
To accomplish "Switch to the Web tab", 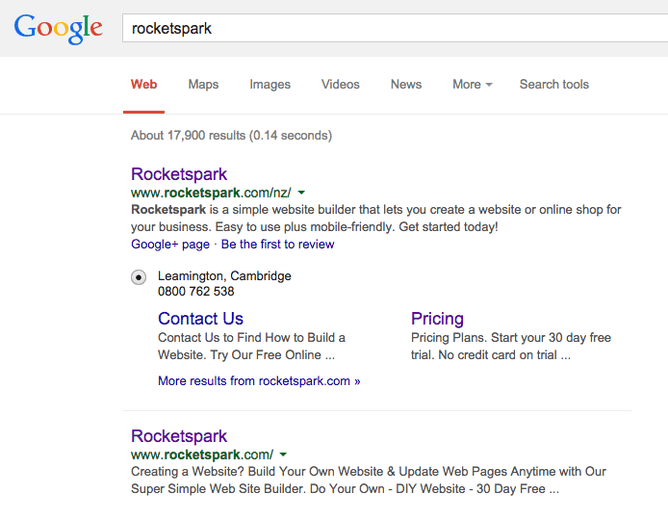I will (x=144, y=84).
